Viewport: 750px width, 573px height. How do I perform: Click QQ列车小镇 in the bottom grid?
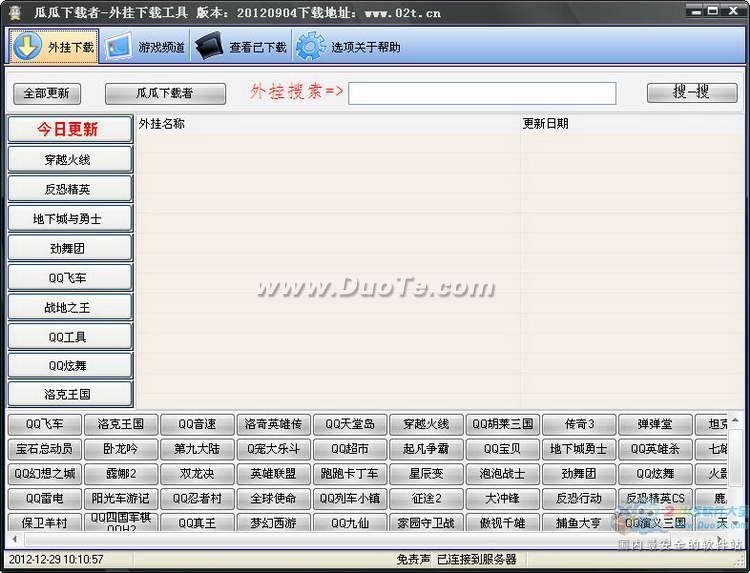(x=350, y=499)
